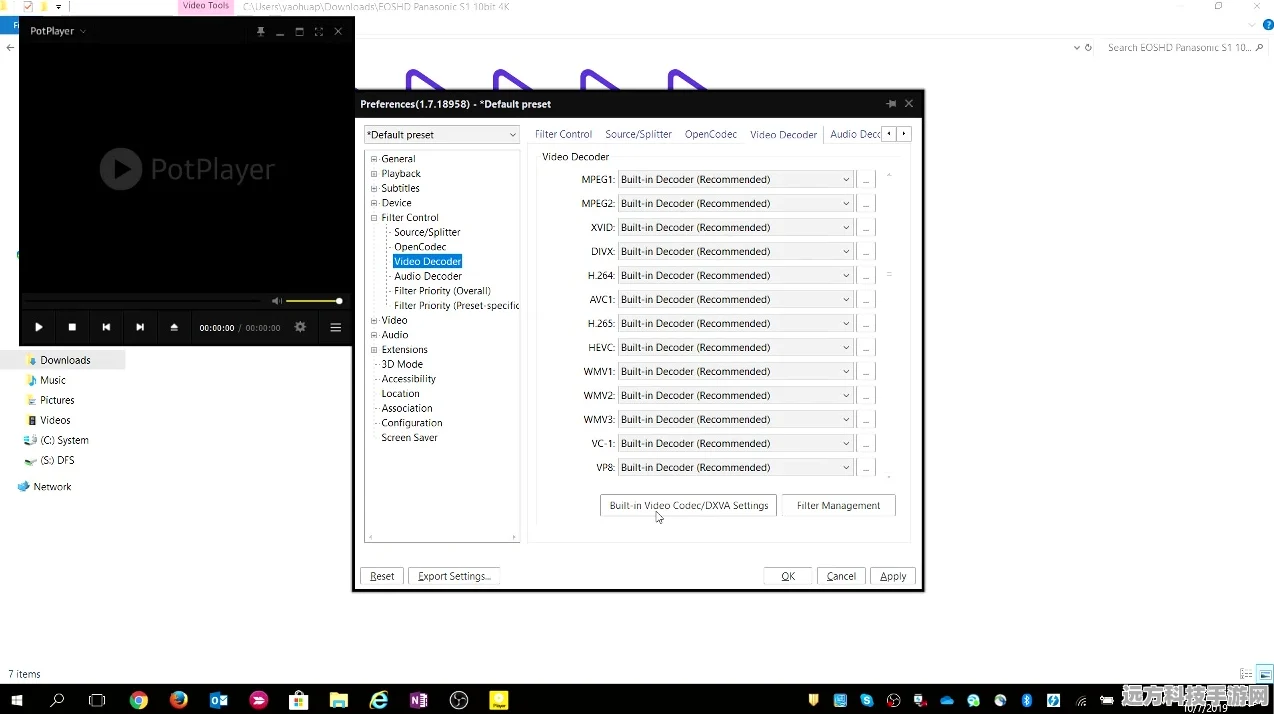
Task: Click OK in the Preferences dialog
Action: click(x=788, y=576)
